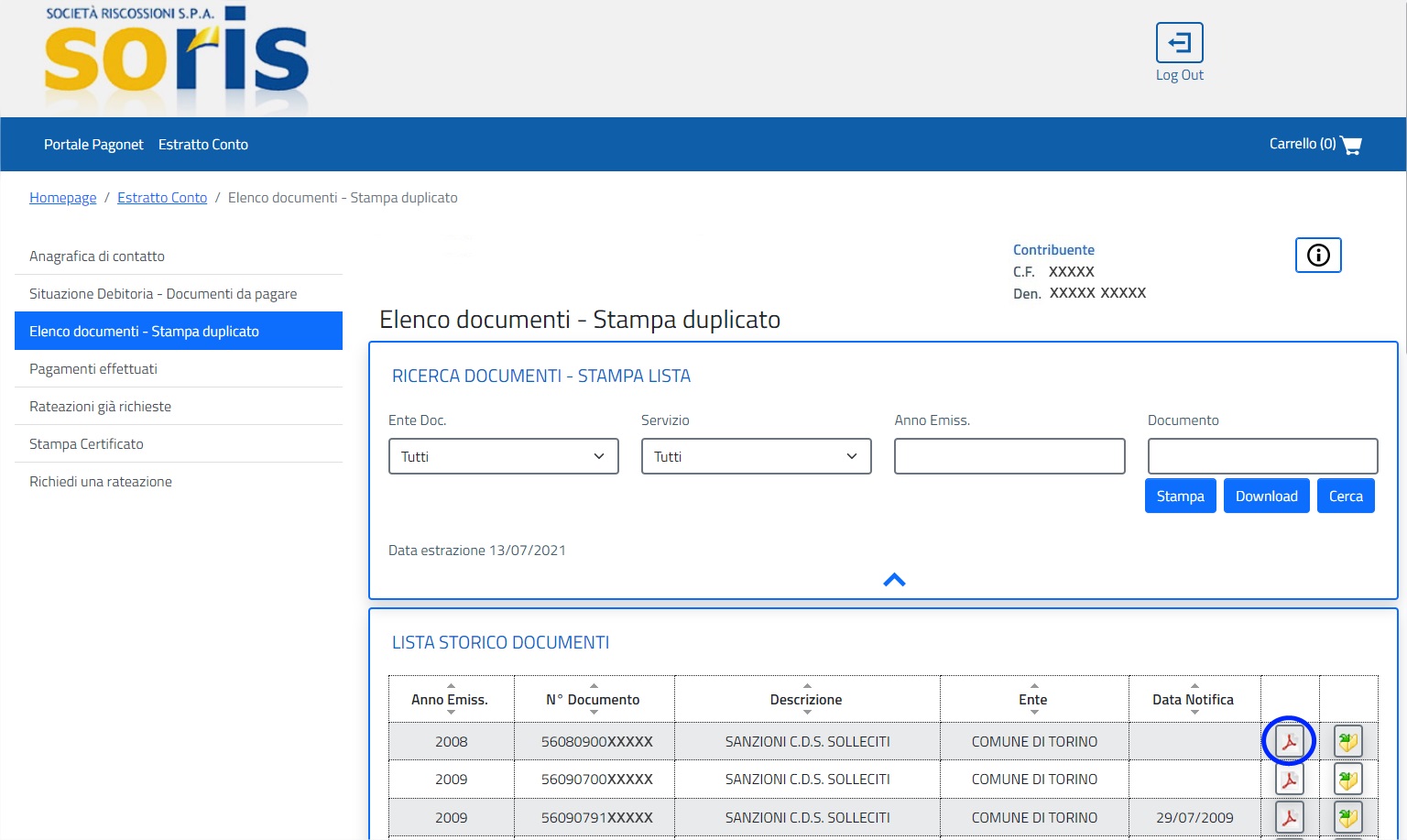Image resolution: width=1407 pixels, height=840 pixels.
Task: Click shield icon in the 56090700XXXXX row
Action: (1347, 780)
